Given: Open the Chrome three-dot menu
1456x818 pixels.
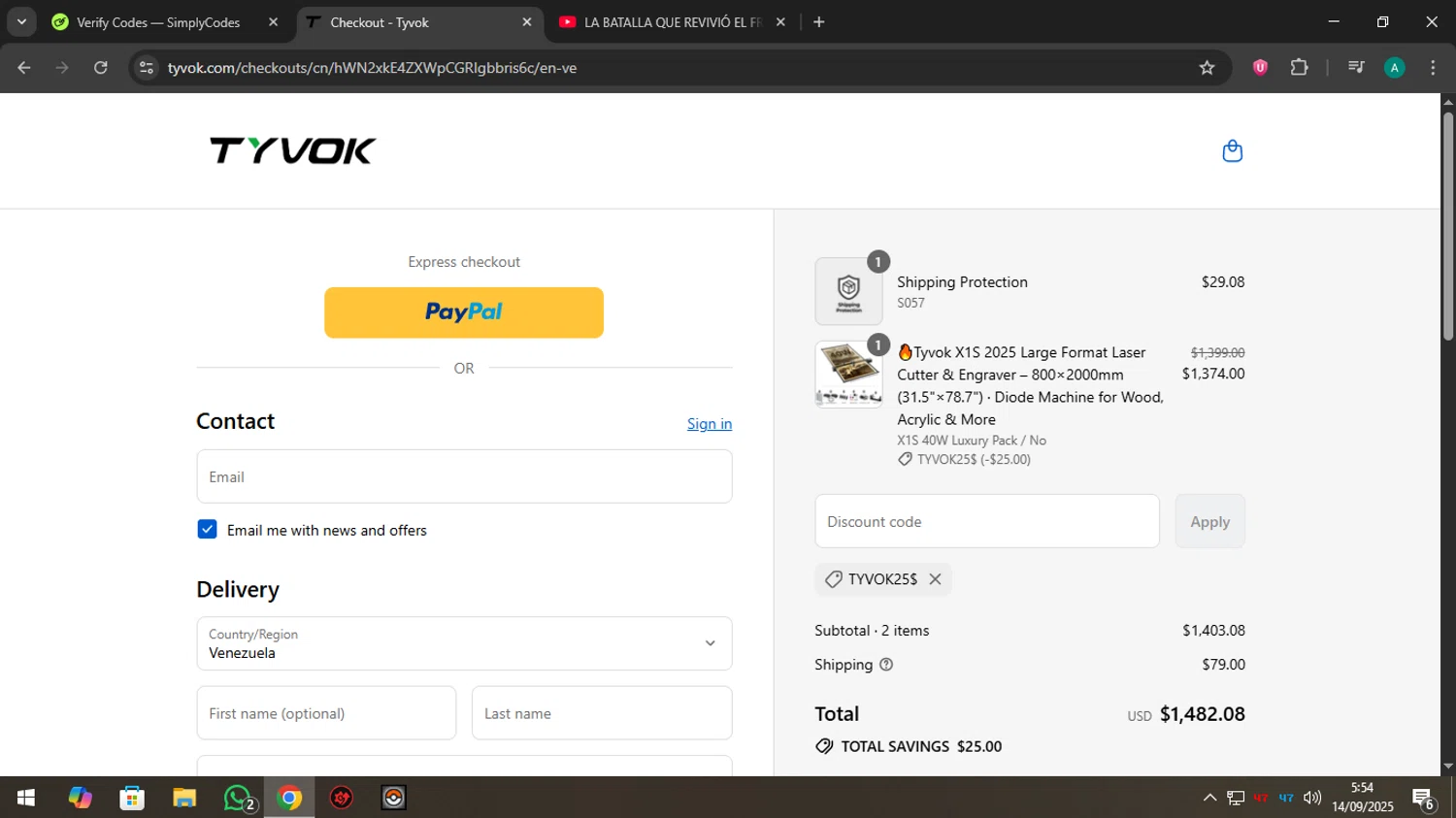Looking at the screenshot, I should pyautogui.click(x=1433, y=68).
